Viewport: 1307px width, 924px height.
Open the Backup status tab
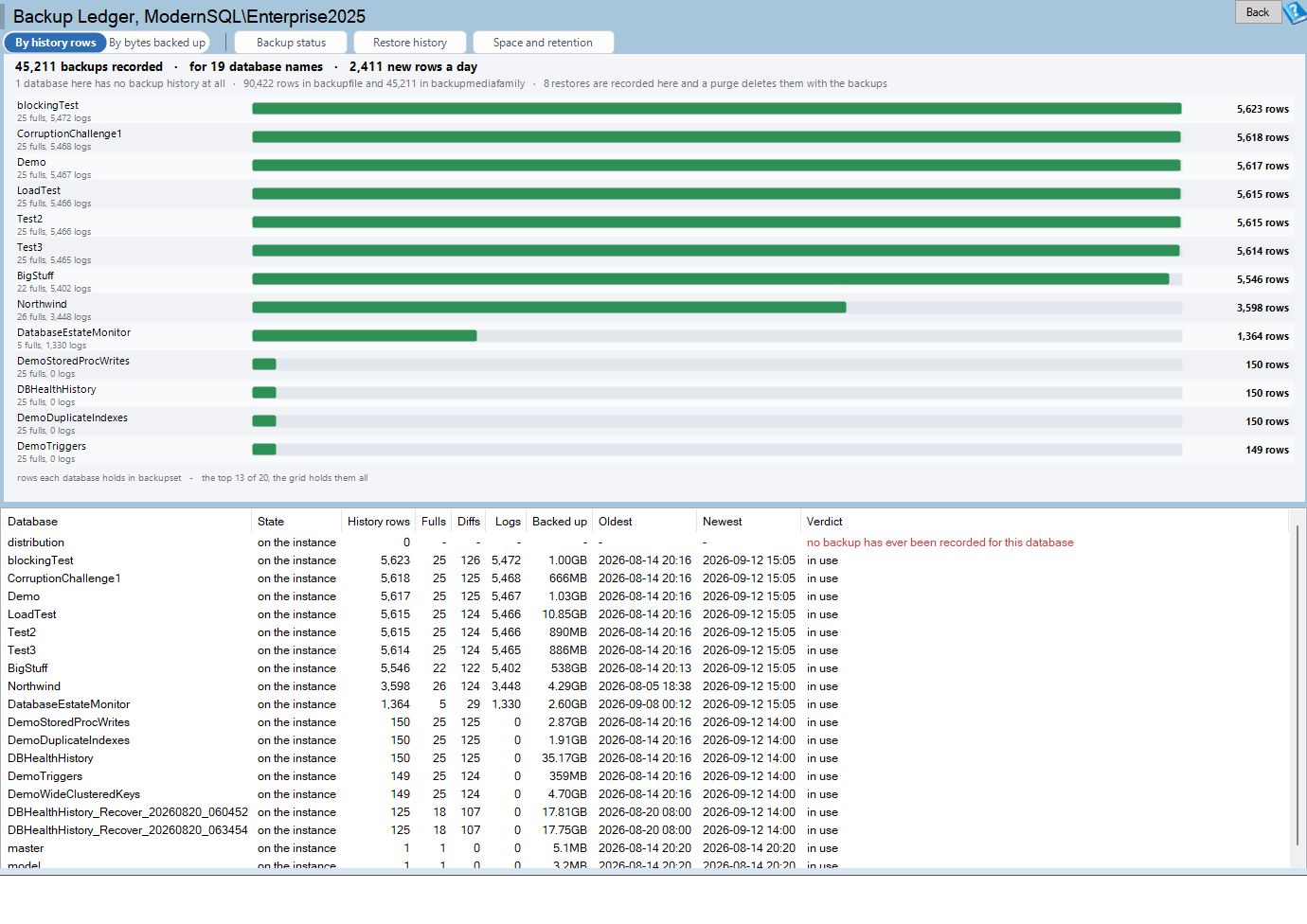point(291,43)
